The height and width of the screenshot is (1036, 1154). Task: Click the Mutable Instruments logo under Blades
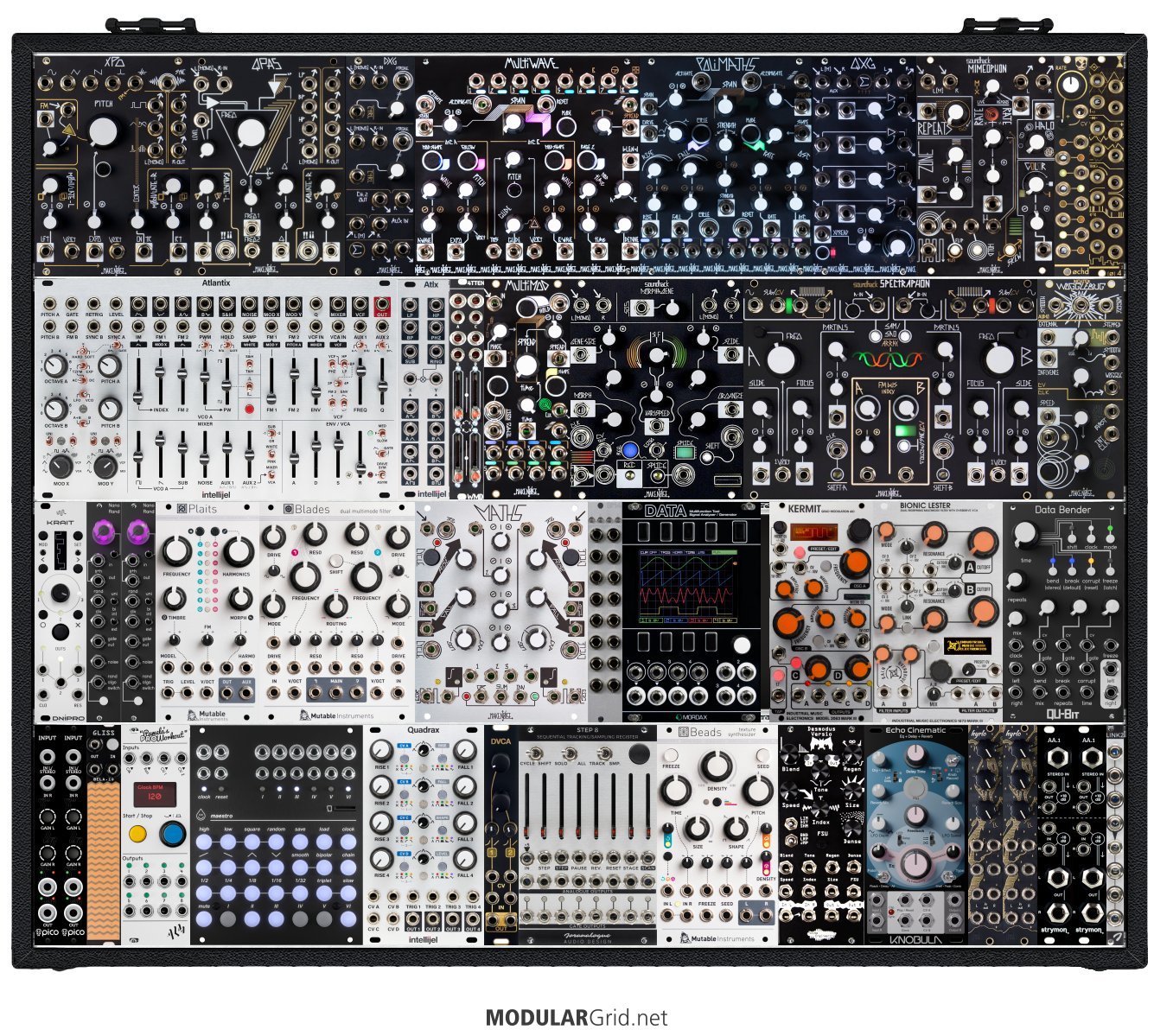pos(337,715)
